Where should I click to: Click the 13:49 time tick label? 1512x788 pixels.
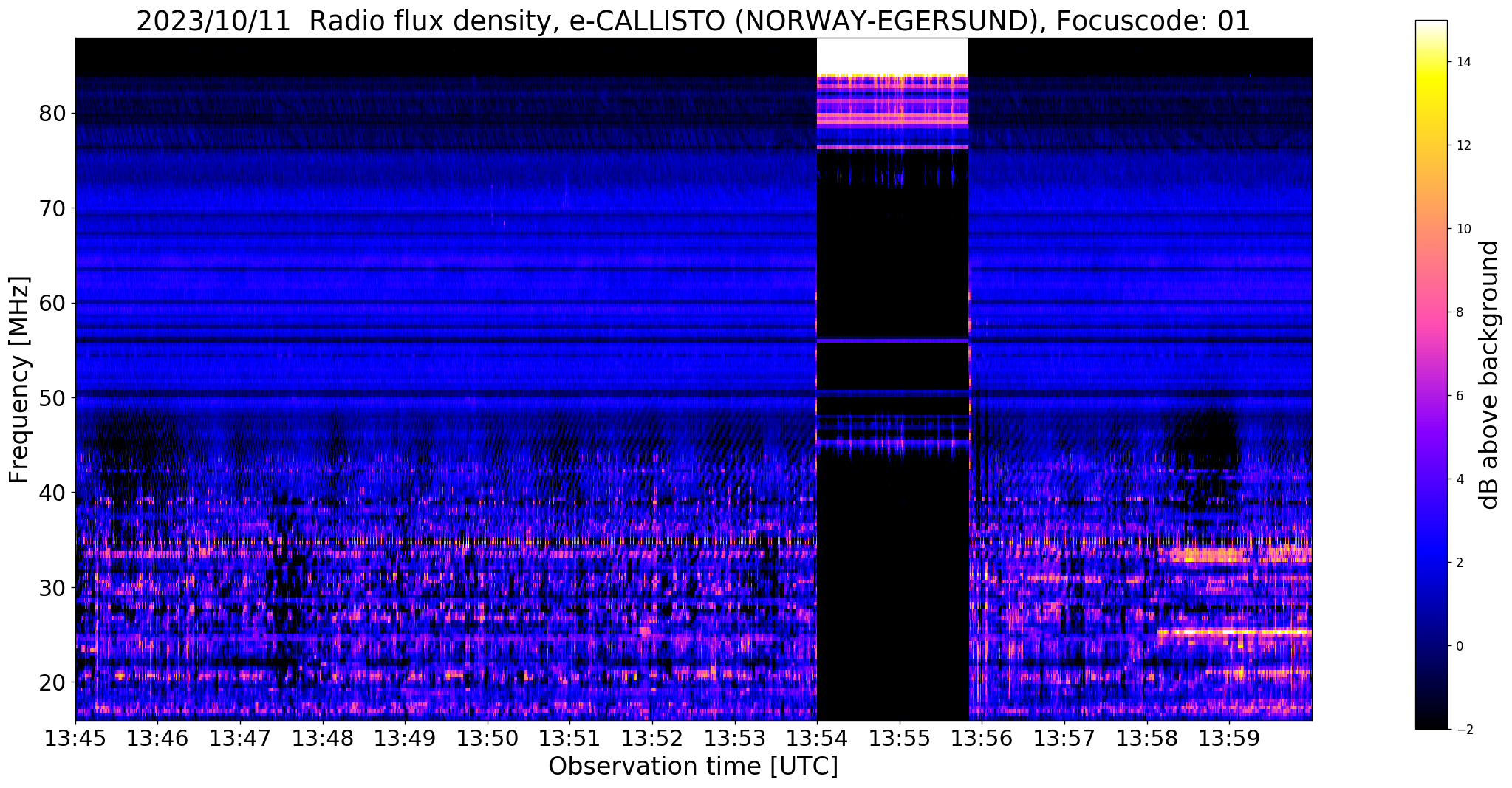(405, 739)
